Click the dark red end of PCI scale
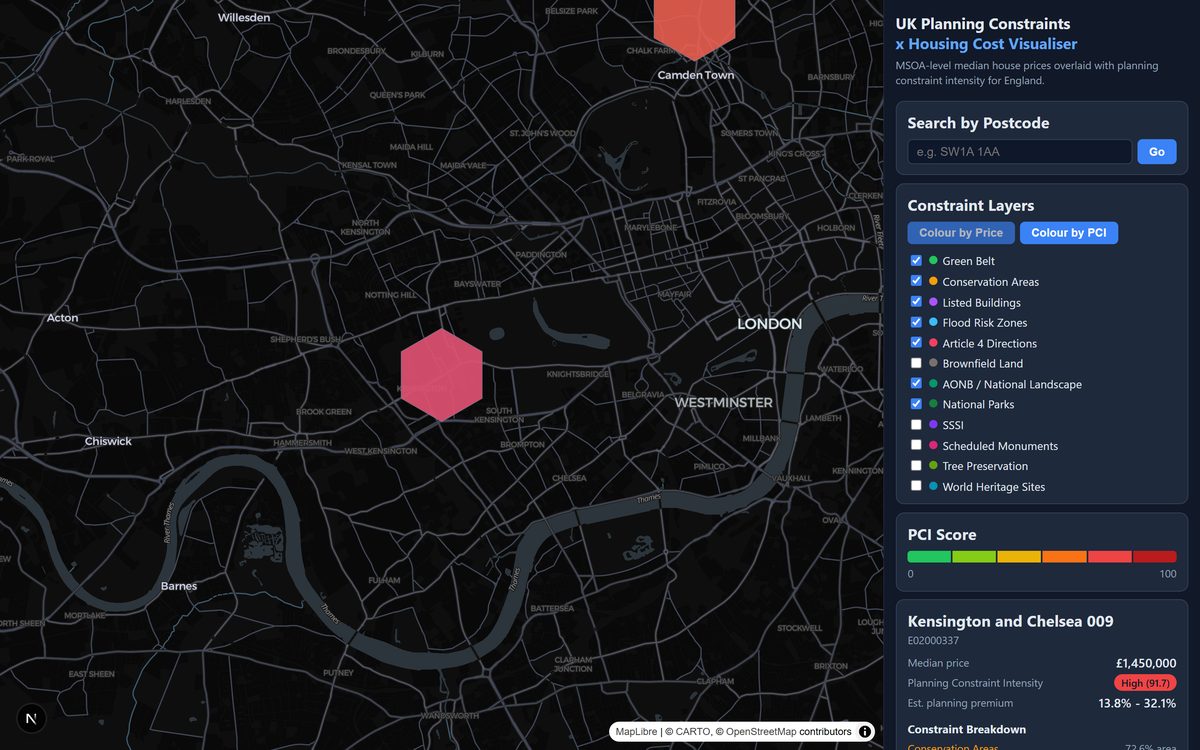 point(1155,557)
